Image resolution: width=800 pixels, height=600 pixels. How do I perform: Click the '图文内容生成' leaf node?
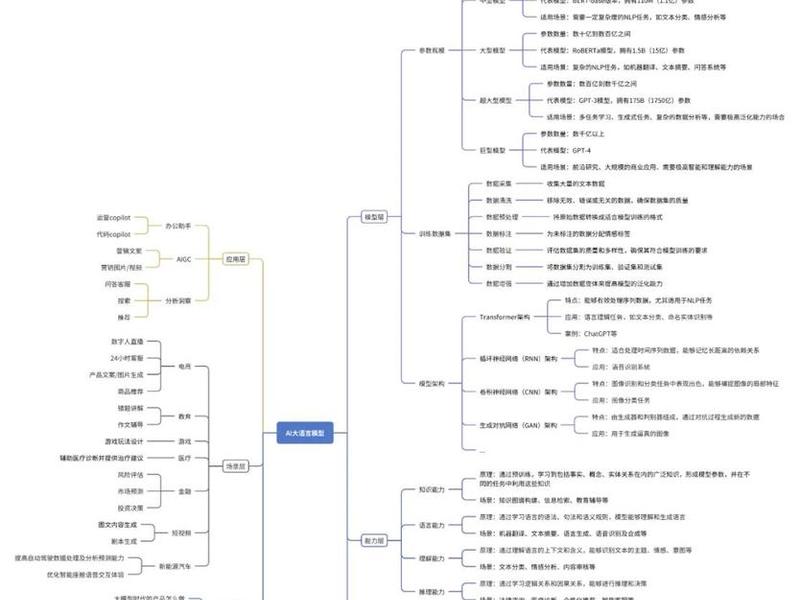pos(118,524)
